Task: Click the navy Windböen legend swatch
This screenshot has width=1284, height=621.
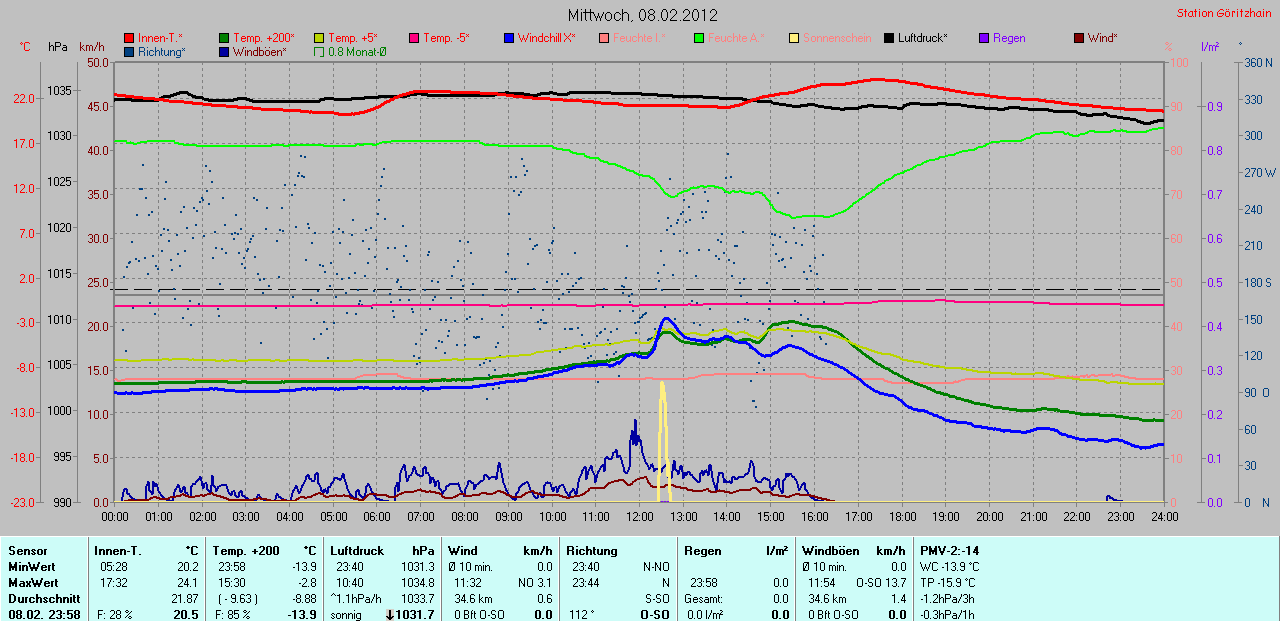Action: point(224,51)
